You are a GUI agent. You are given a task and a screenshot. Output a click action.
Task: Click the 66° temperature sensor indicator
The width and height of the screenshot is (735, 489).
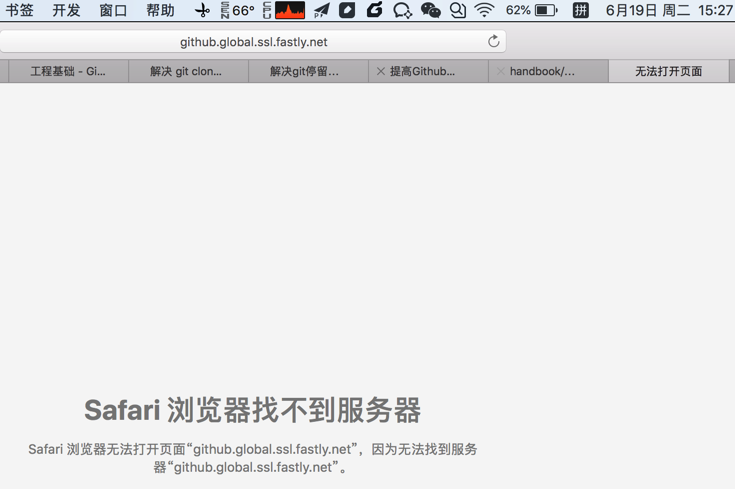tap(238, 10)
